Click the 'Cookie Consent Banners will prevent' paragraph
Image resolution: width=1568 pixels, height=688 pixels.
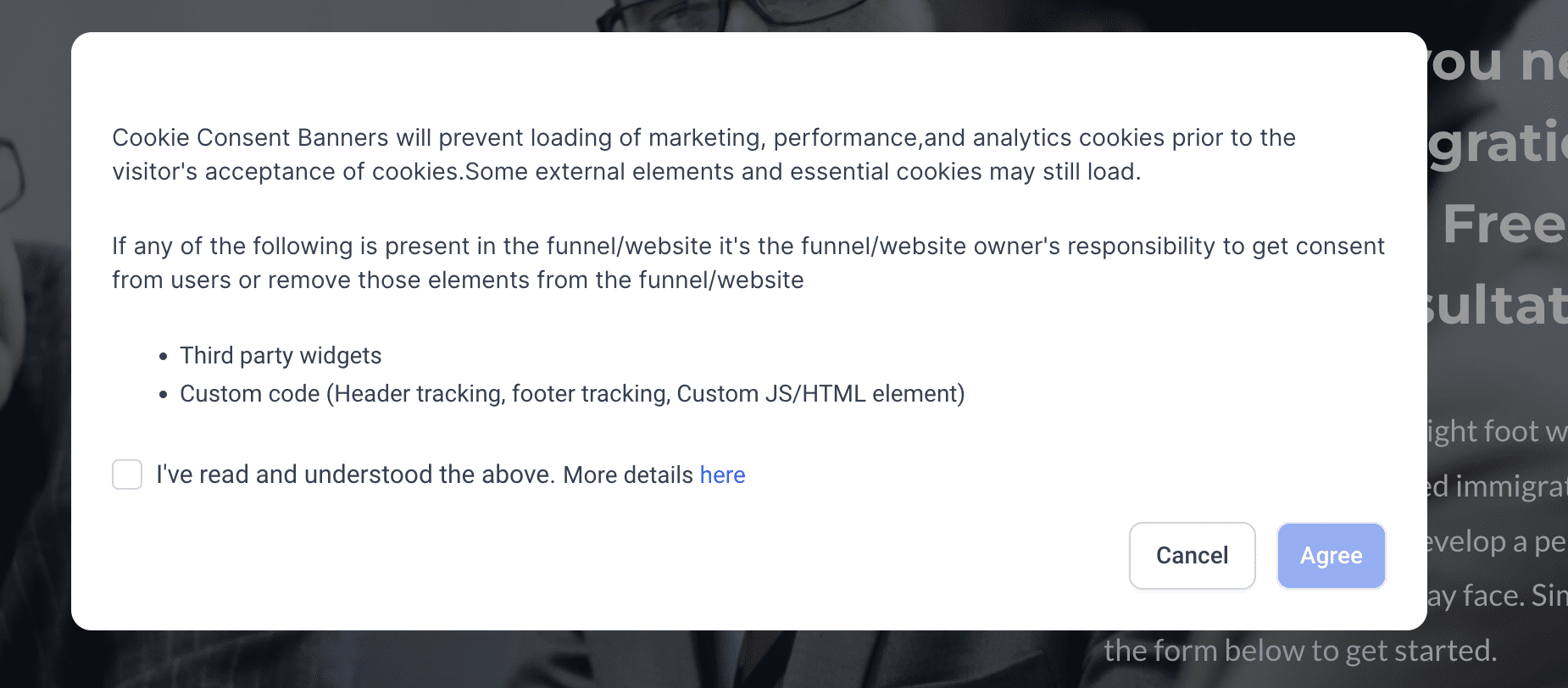(703, 154)
